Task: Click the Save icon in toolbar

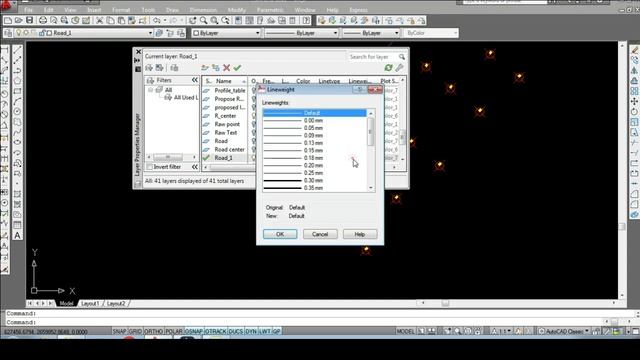Action: pyautogui.click(x=29, y=20)
